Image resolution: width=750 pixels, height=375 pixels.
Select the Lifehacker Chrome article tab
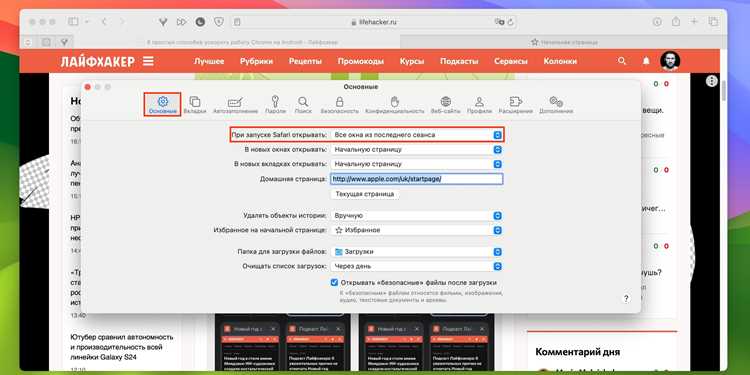coord(242,42)
